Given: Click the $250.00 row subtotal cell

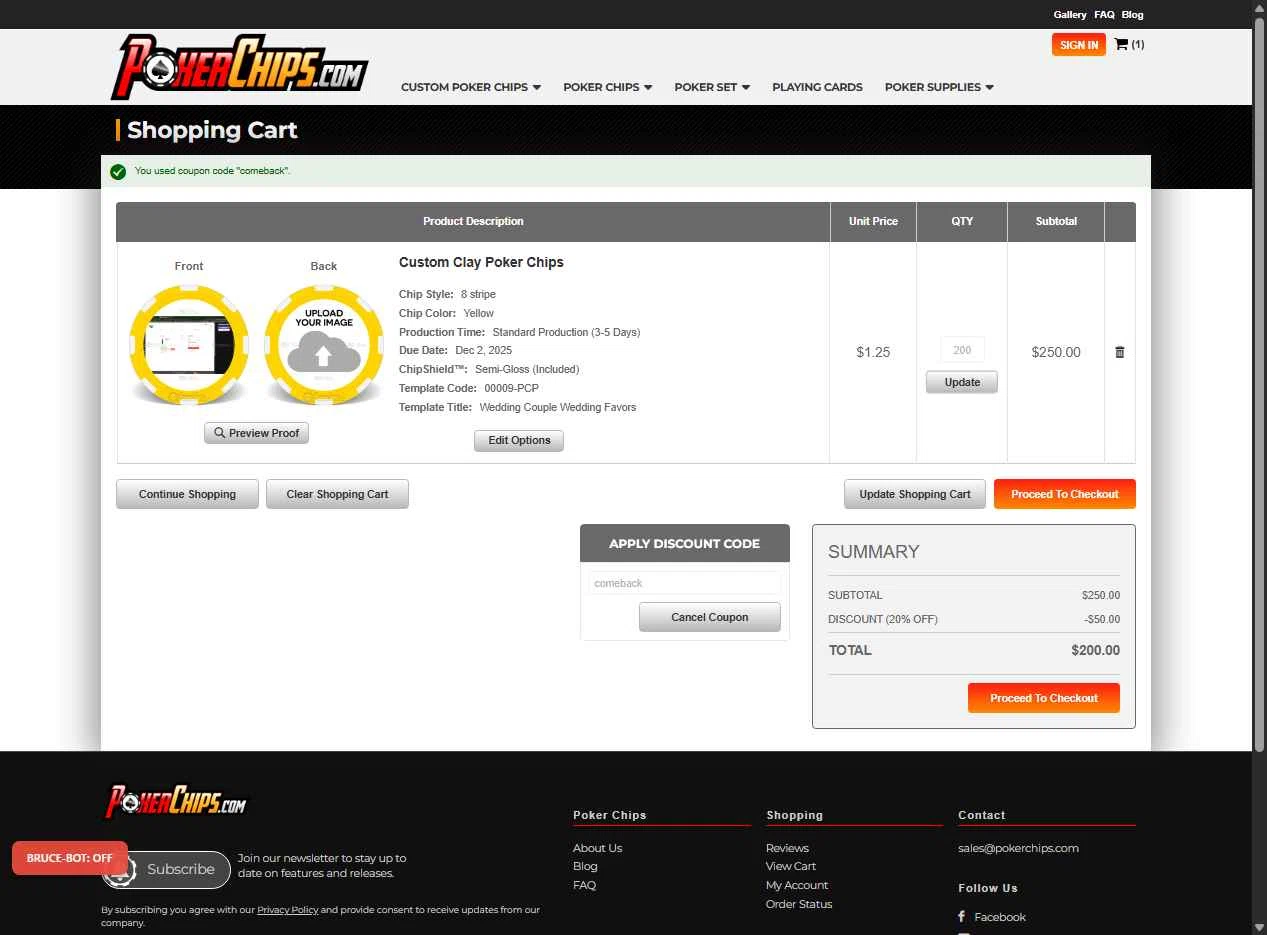Looking at the screenshot, I should coord(1056,352).
